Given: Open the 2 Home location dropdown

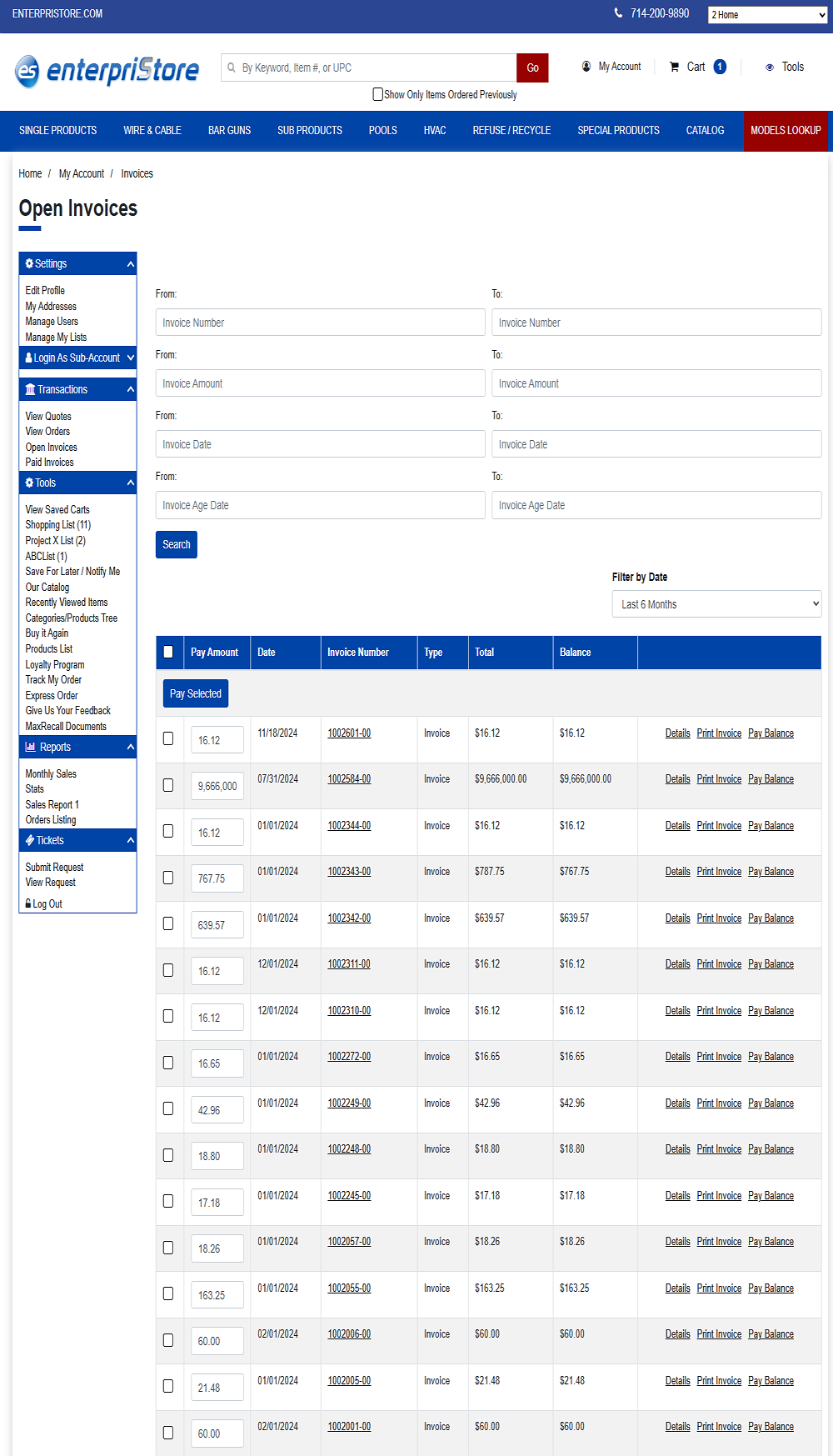Looking at the screenshot, I should click(767, 14).
